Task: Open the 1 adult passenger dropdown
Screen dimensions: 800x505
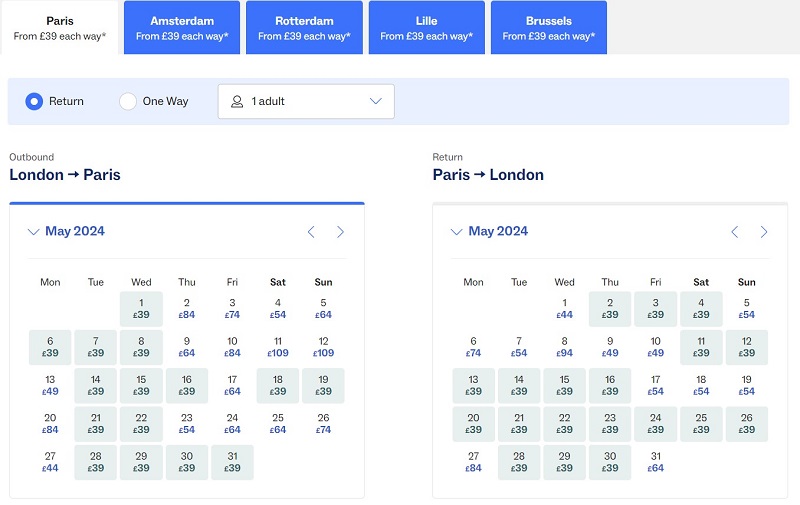Action: (x=306, y=102)
